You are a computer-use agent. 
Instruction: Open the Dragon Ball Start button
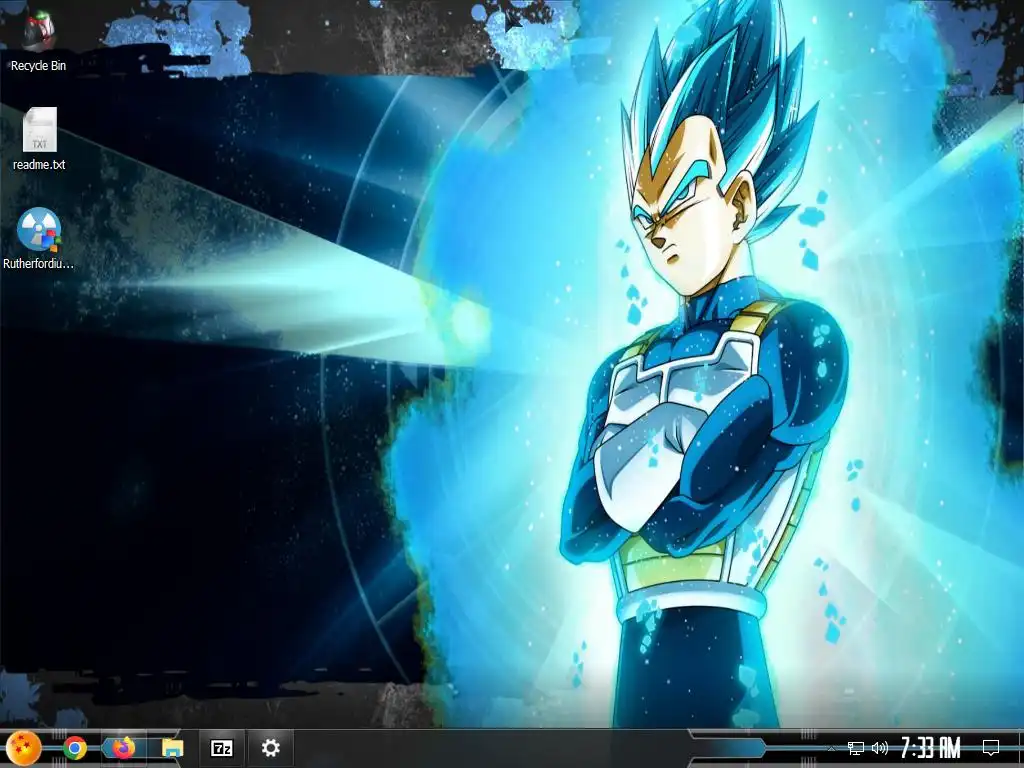[x=24, y=748]
